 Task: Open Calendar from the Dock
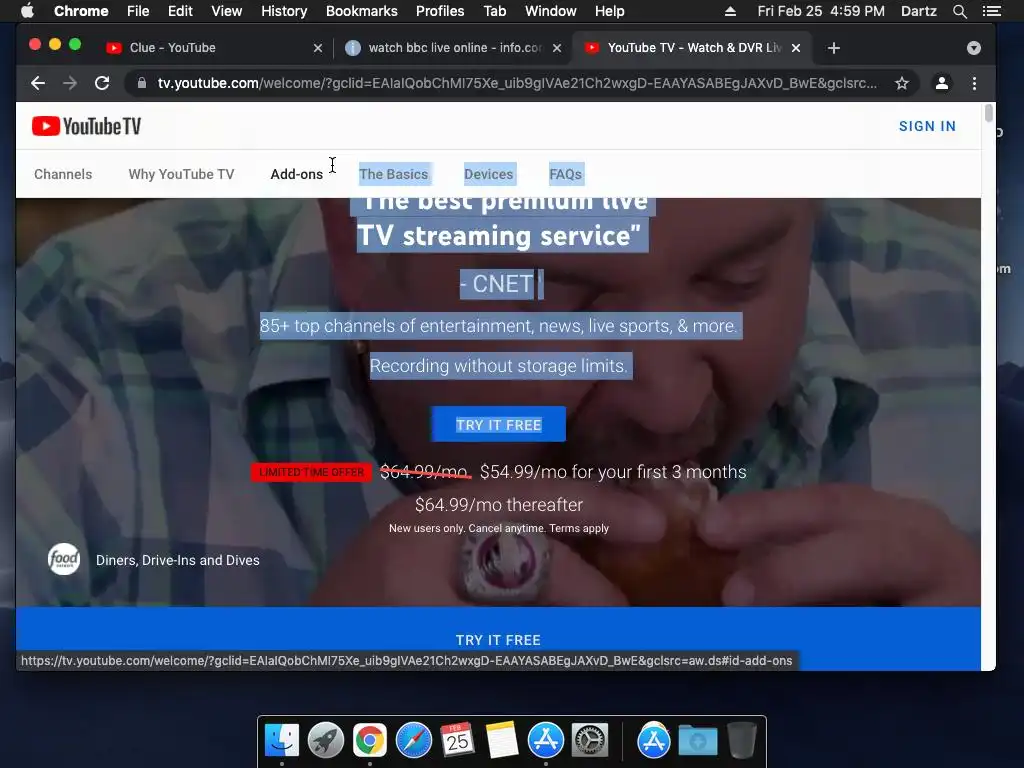tap(457, 741)
